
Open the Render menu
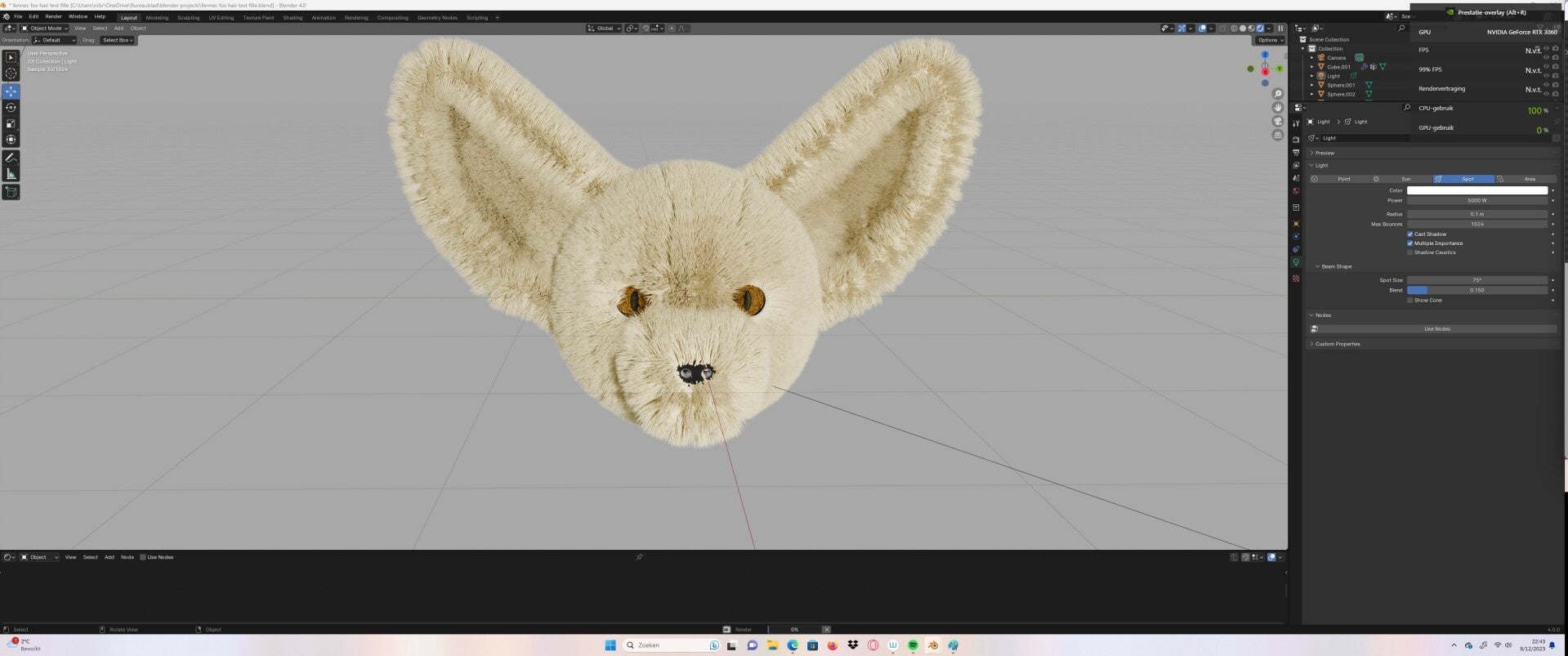pyautogui.click(x=53, y=16)
